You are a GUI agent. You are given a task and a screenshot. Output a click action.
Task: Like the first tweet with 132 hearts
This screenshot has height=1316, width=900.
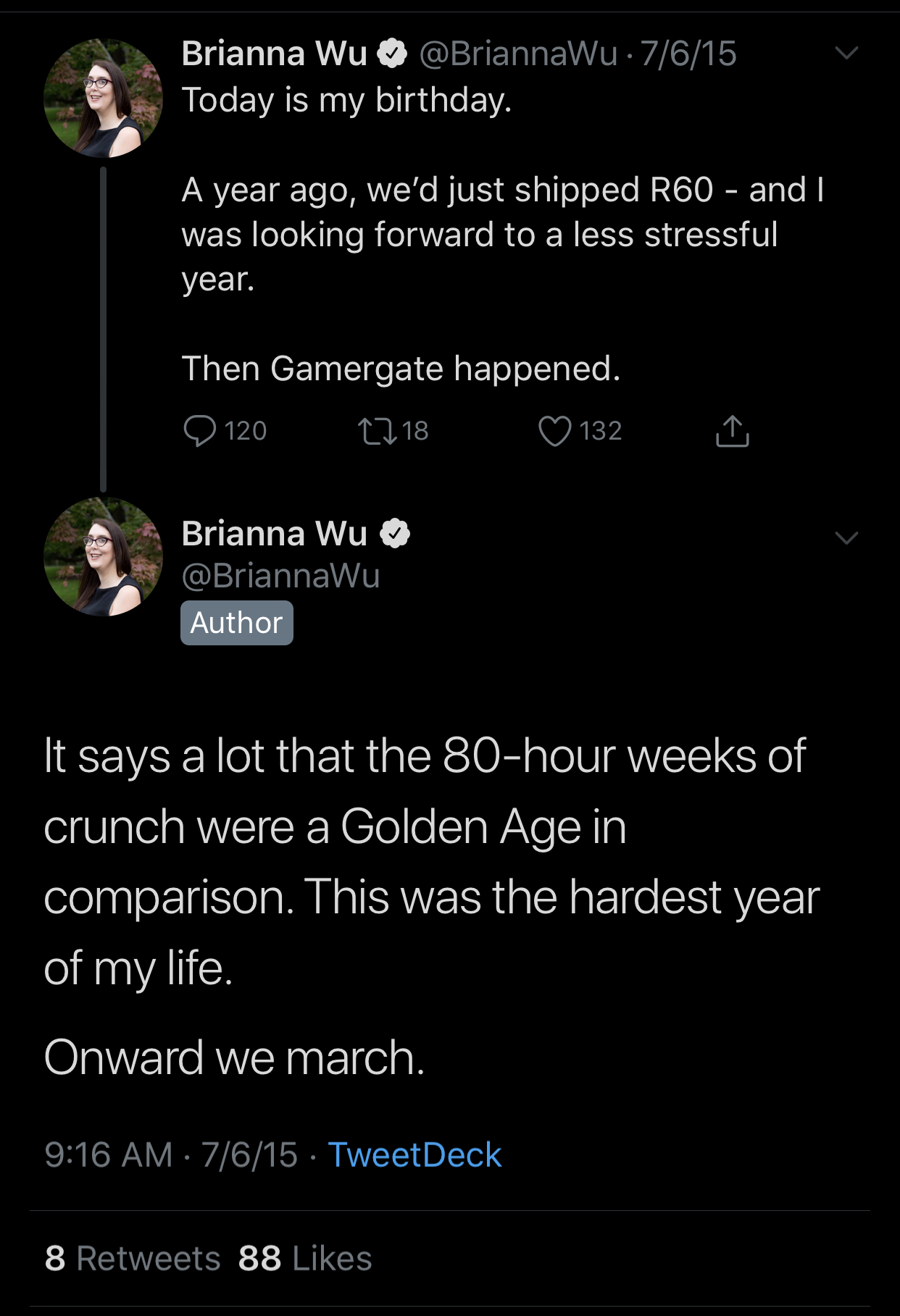click(554, 431)
